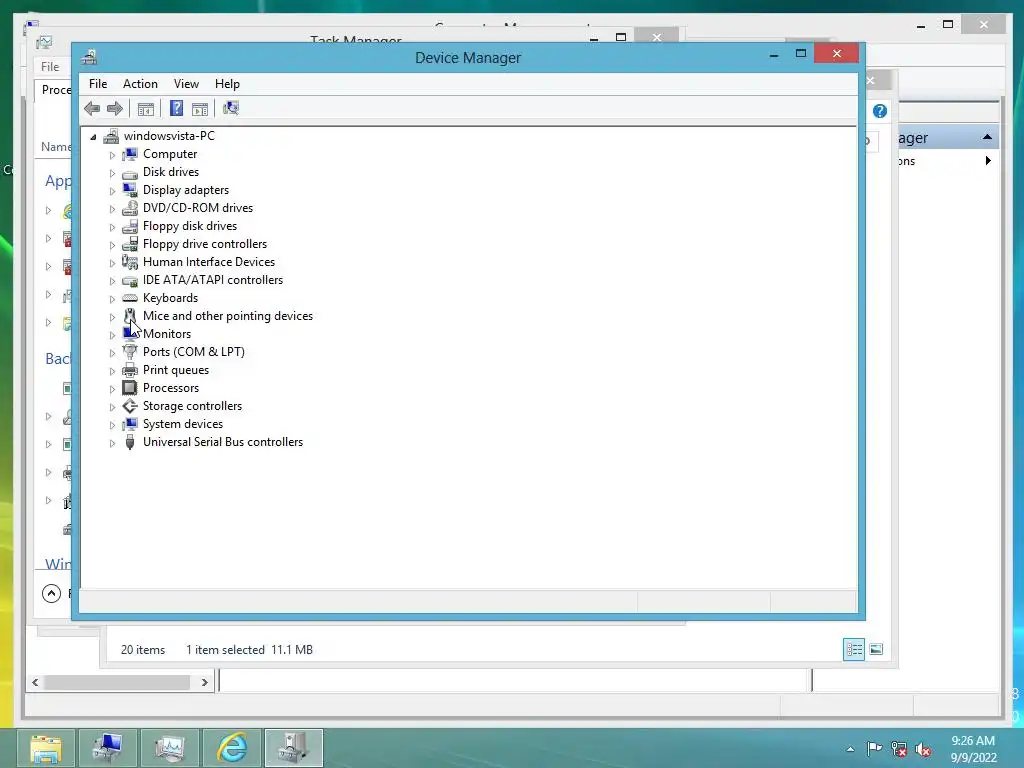Screen dimensions: 1024x768
Task: Select the Universal Serial Bus controllers icon
Action: click(130, 442)
